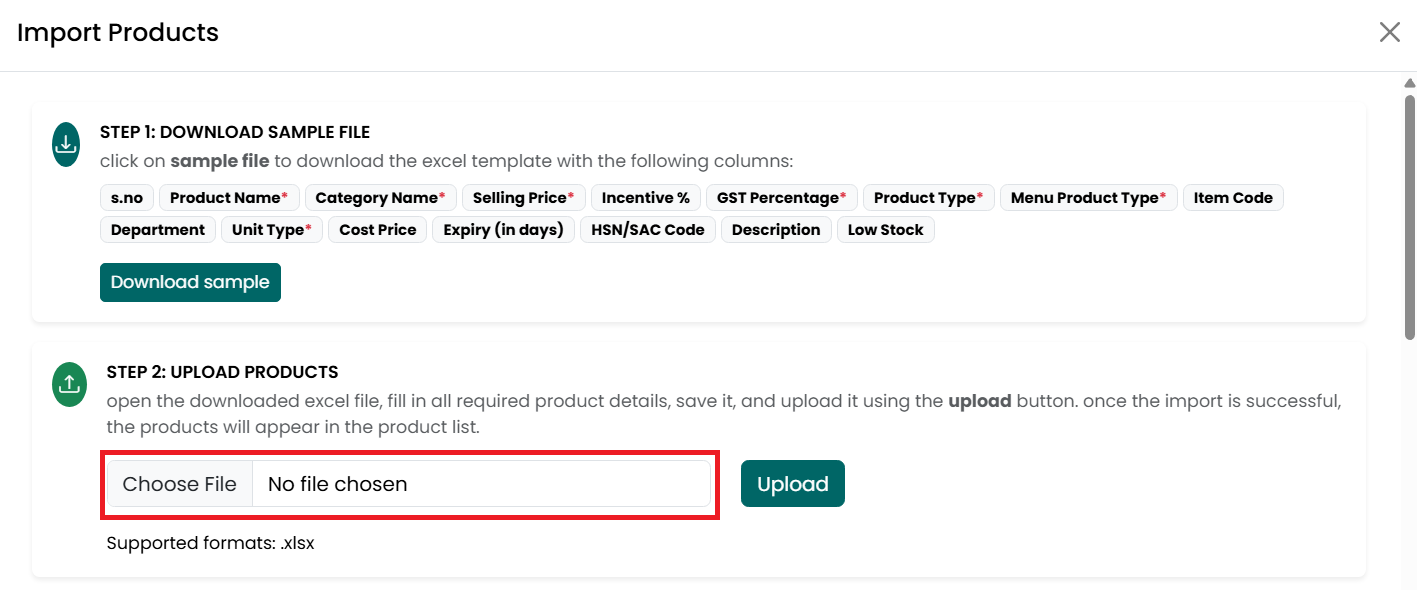Click the Unit Type column tag
This screenshot has height=590, width=1417.
pos(272,230)
